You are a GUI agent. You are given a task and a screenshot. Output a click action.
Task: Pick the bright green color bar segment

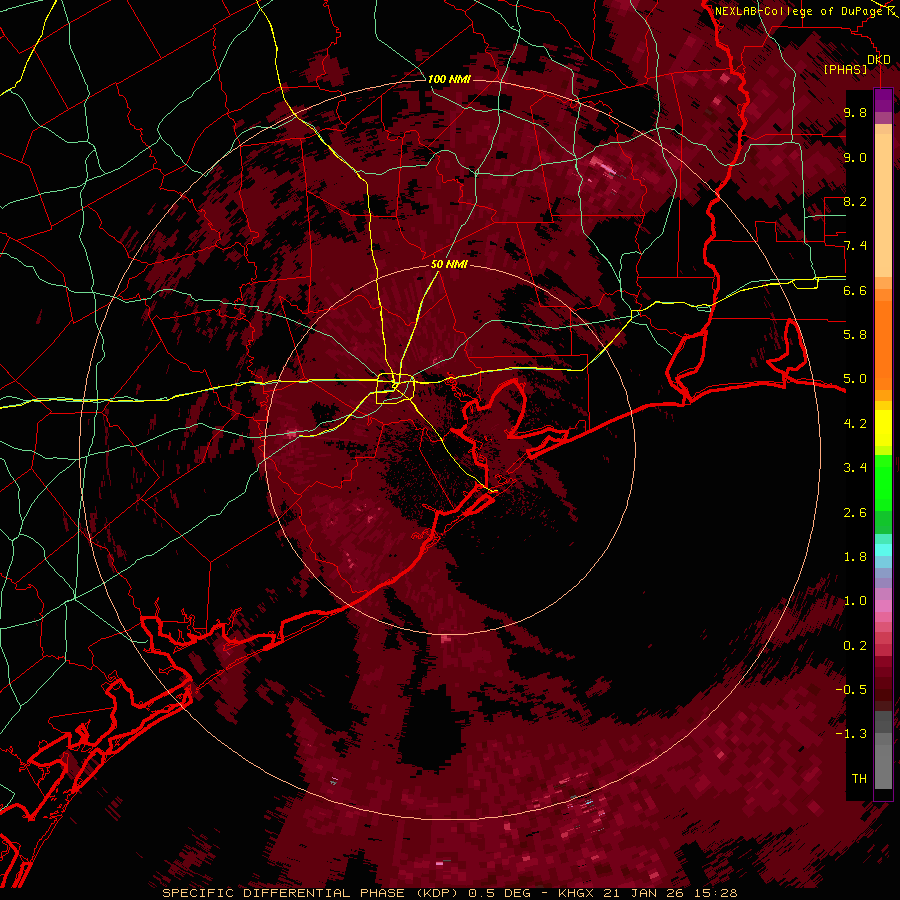coord(883,482)
